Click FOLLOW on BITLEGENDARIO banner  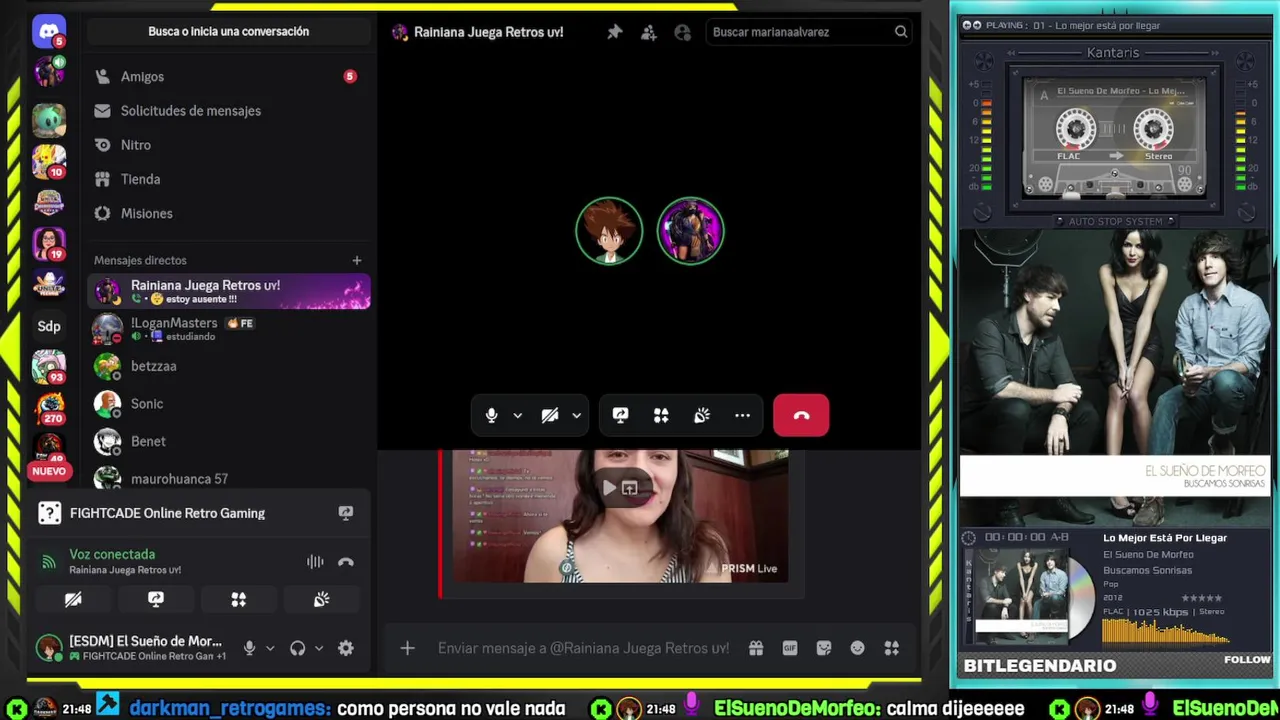[1247, 660]
